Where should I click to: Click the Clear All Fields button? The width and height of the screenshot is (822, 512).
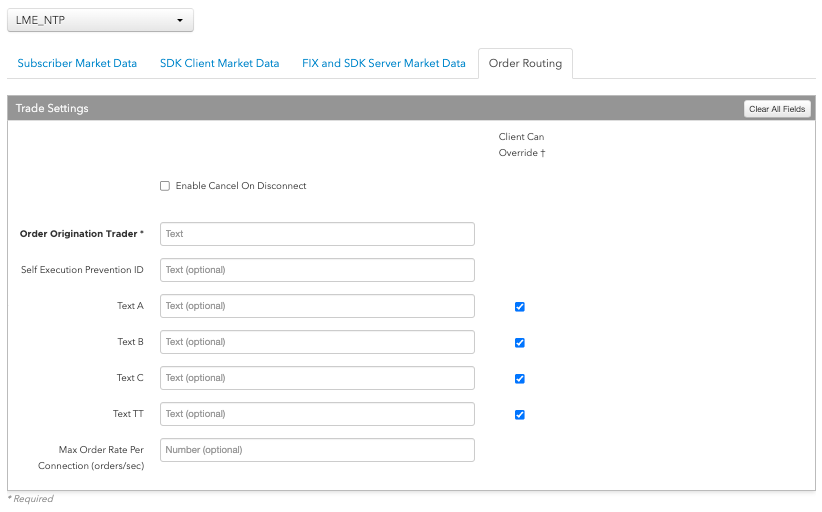[x=777, y=109]
